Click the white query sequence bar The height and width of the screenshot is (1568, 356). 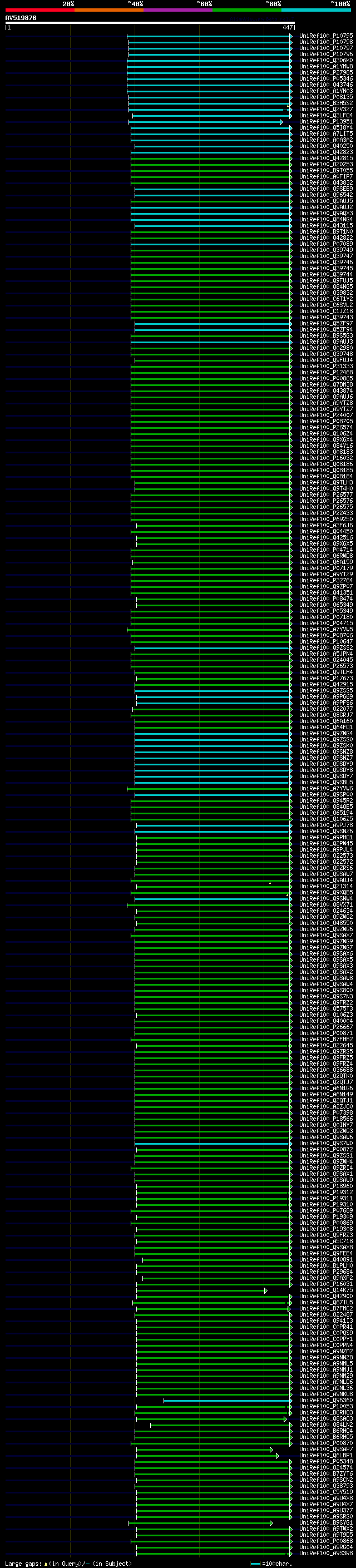click(x=150, y=22)
